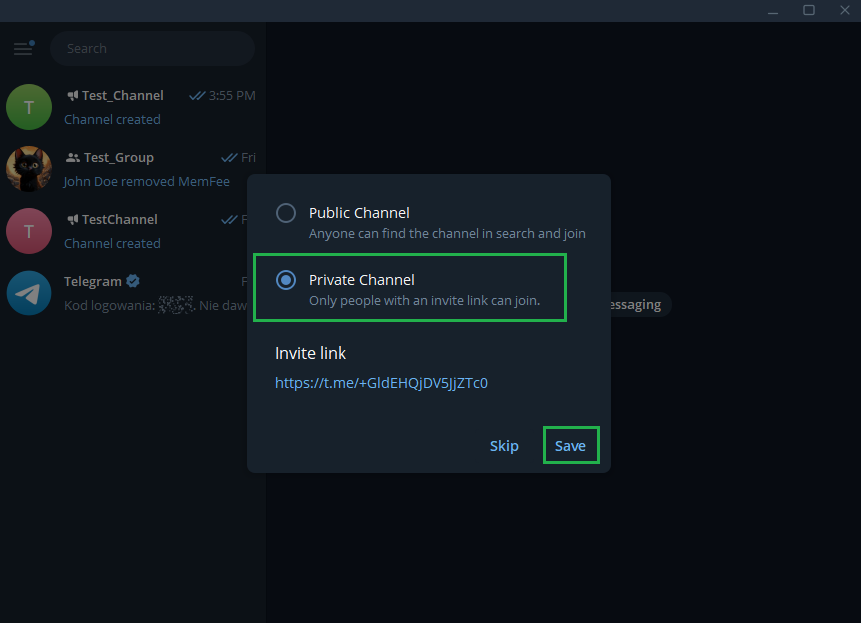This screenshot has height=623, width=861.
Task: Click the Search chats field
Action: click(152, 49)
